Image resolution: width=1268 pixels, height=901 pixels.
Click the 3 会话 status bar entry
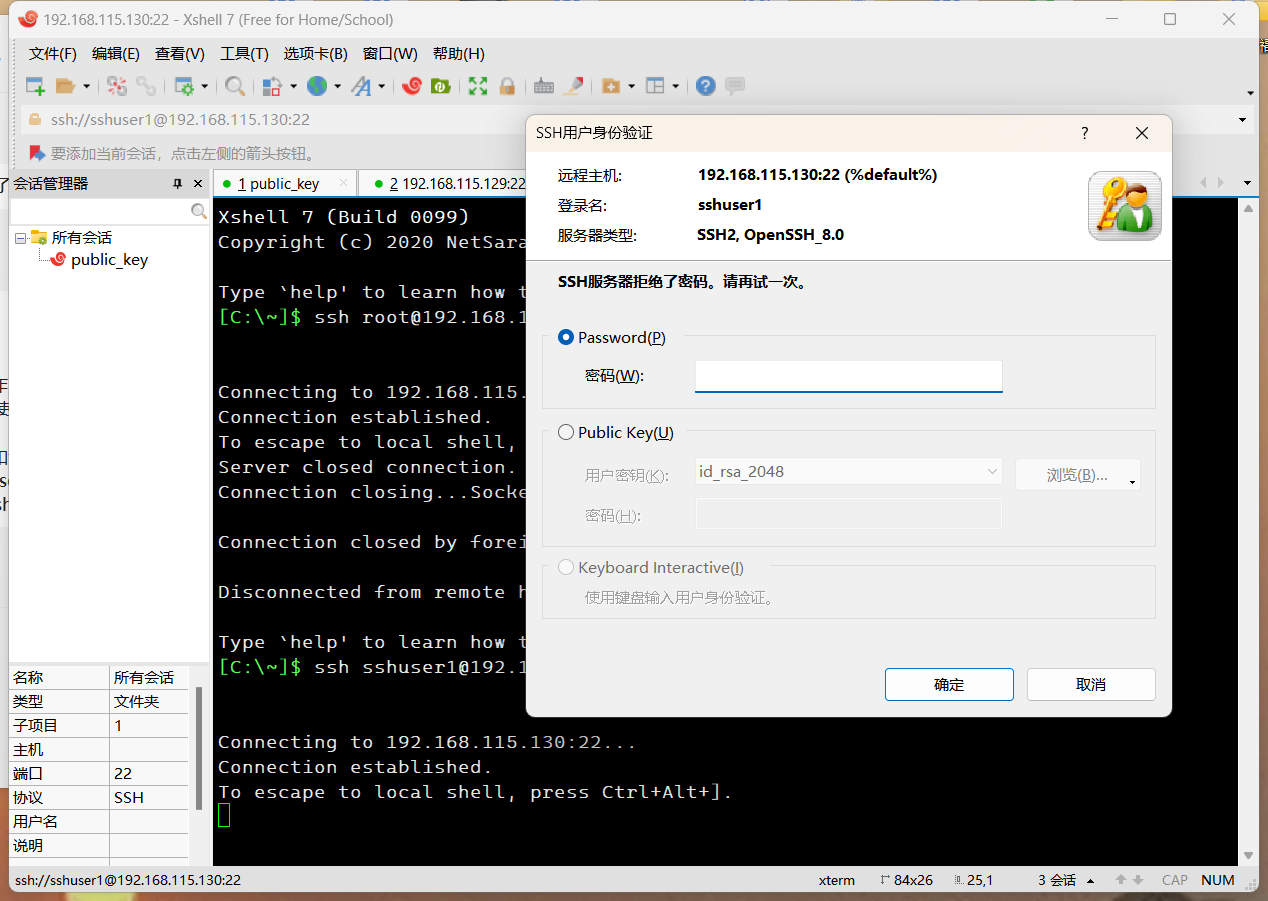click(1057, 880)
